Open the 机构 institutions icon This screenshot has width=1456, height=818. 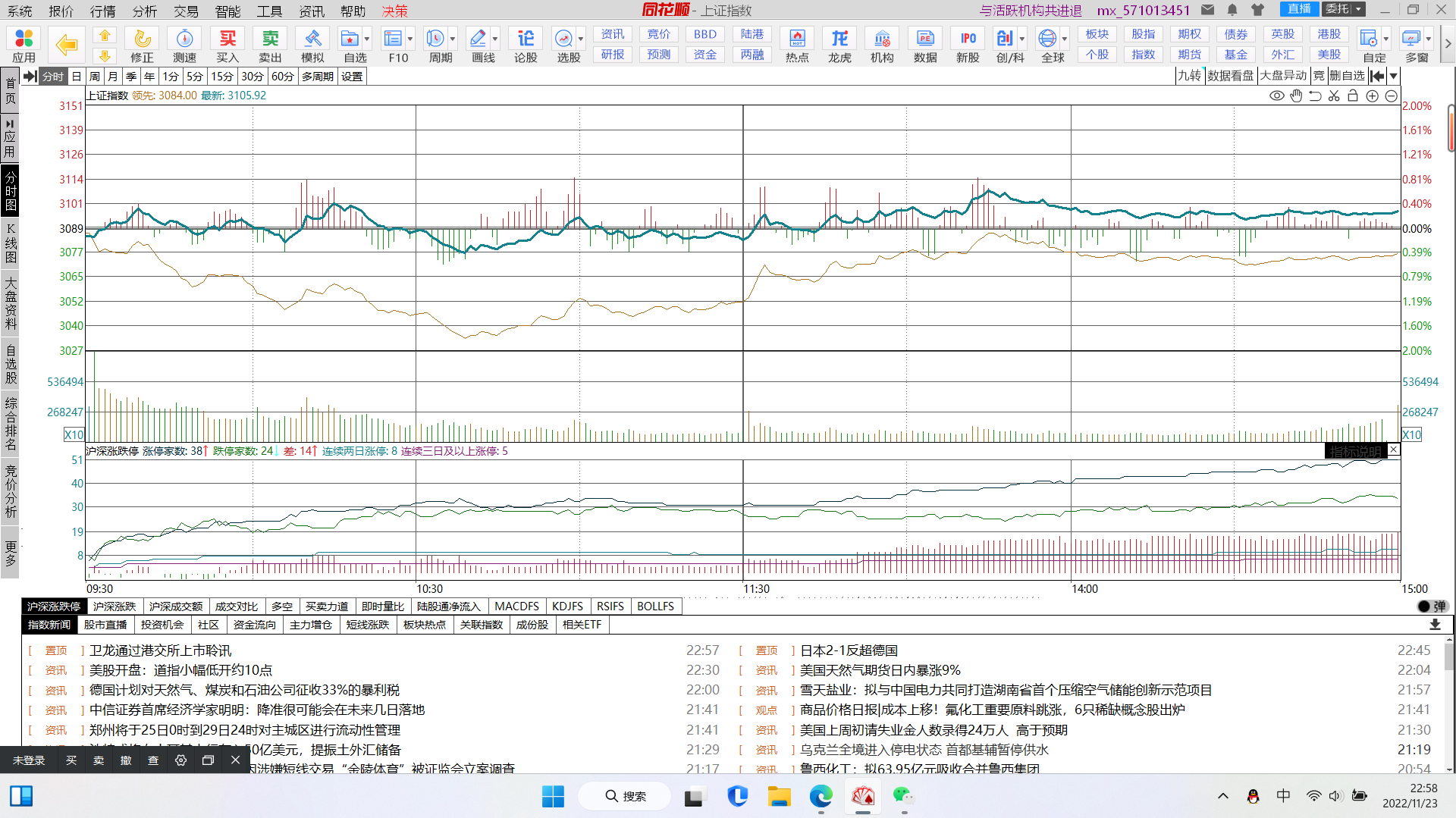coord(882,45)
